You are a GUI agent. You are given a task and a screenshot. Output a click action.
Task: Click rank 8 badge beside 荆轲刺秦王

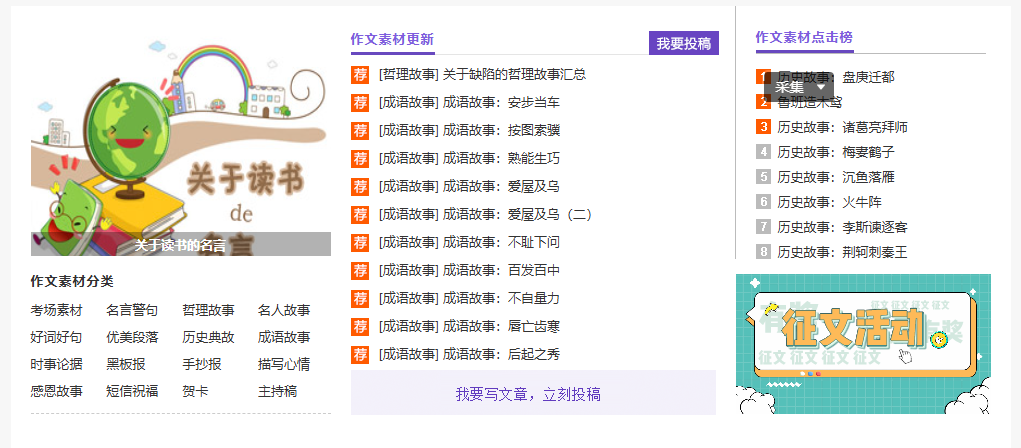click(x=763, y=252)
